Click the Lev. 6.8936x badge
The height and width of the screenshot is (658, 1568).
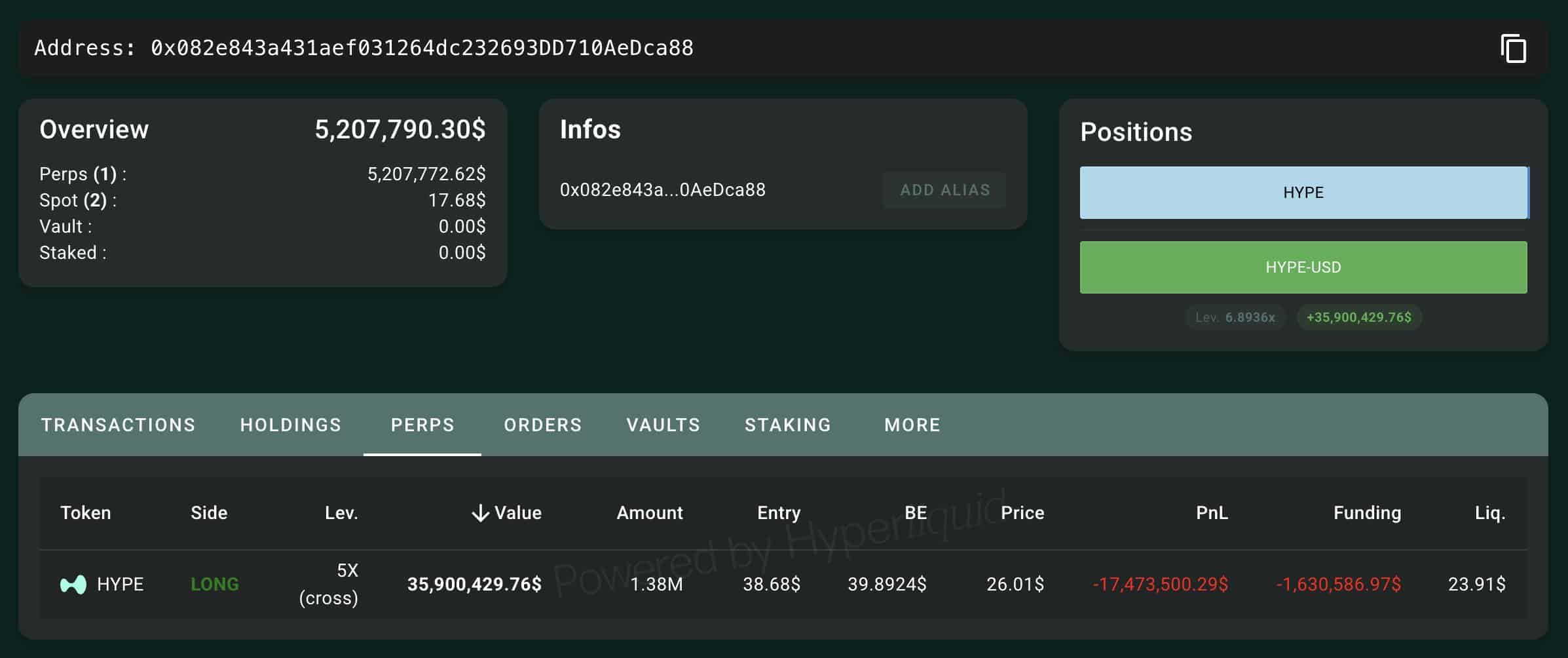(1235, 317)
